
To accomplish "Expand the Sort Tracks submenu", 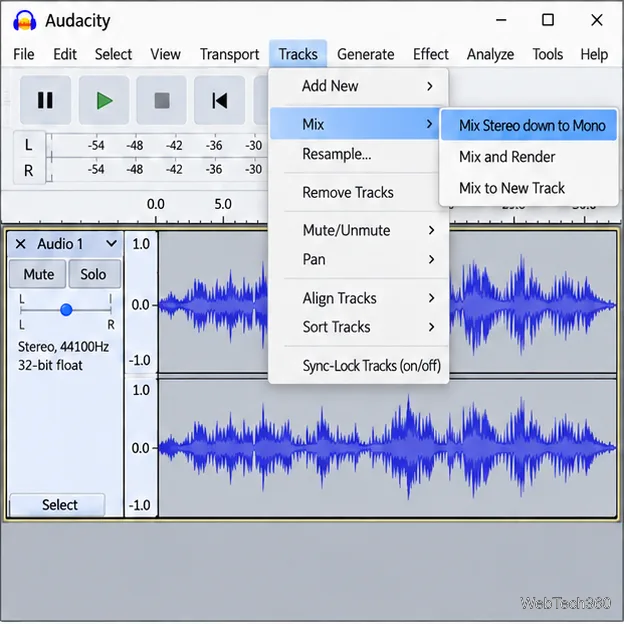I will [x=359, y=327].
